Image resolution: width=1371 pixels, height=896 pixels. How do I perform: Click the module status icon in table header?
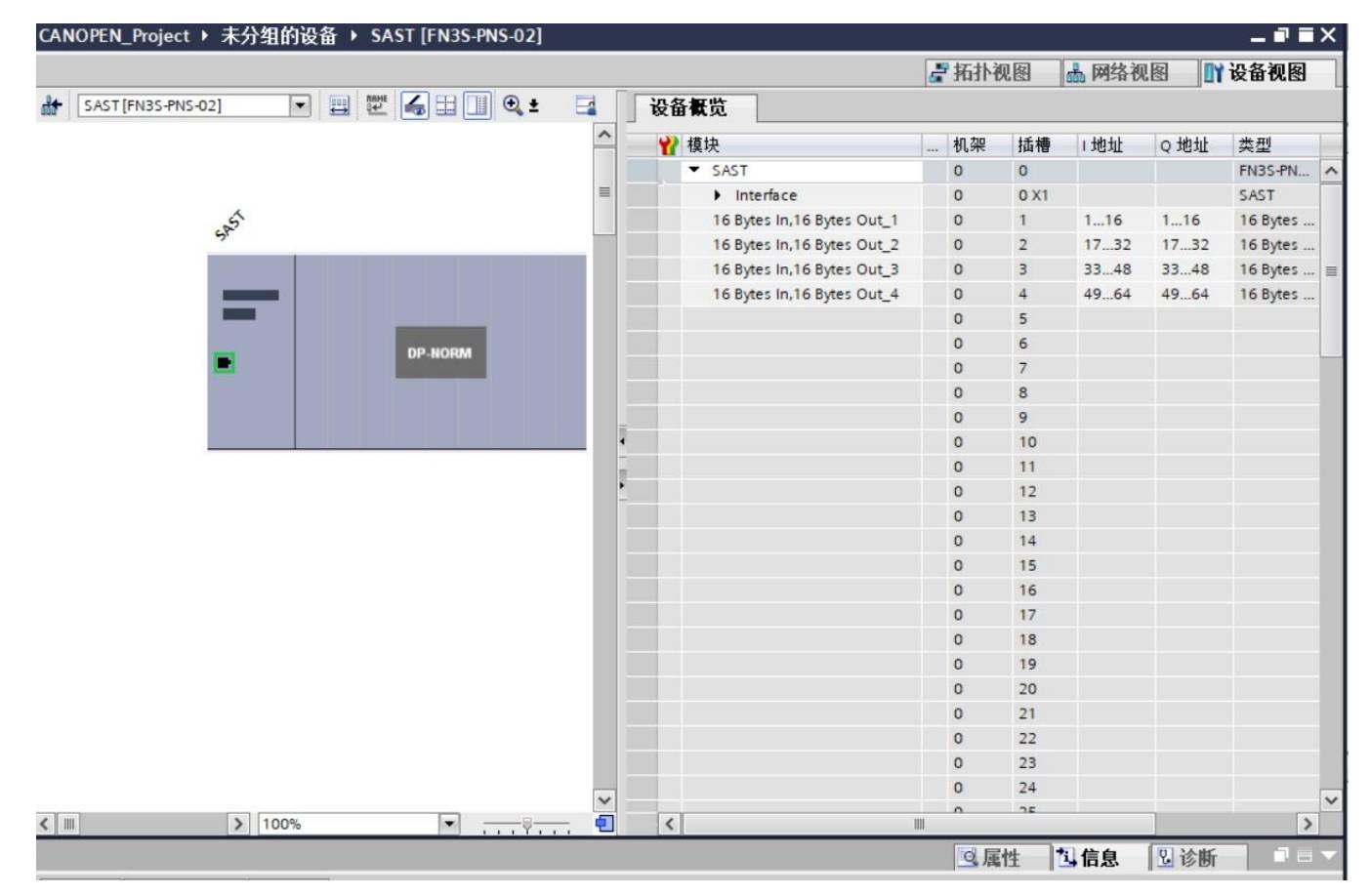(x=668, y=145)
